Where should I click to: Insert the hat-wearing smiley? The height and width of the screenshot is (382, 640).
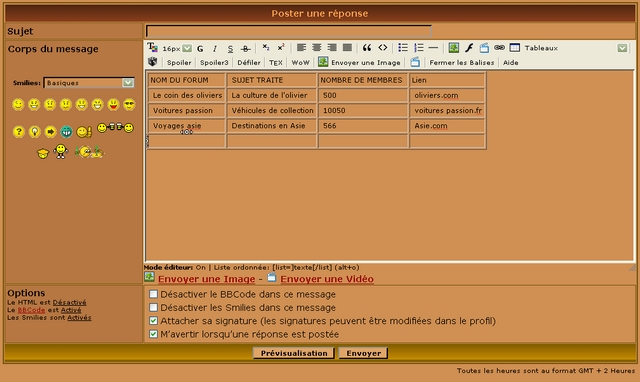click(43, 153)
